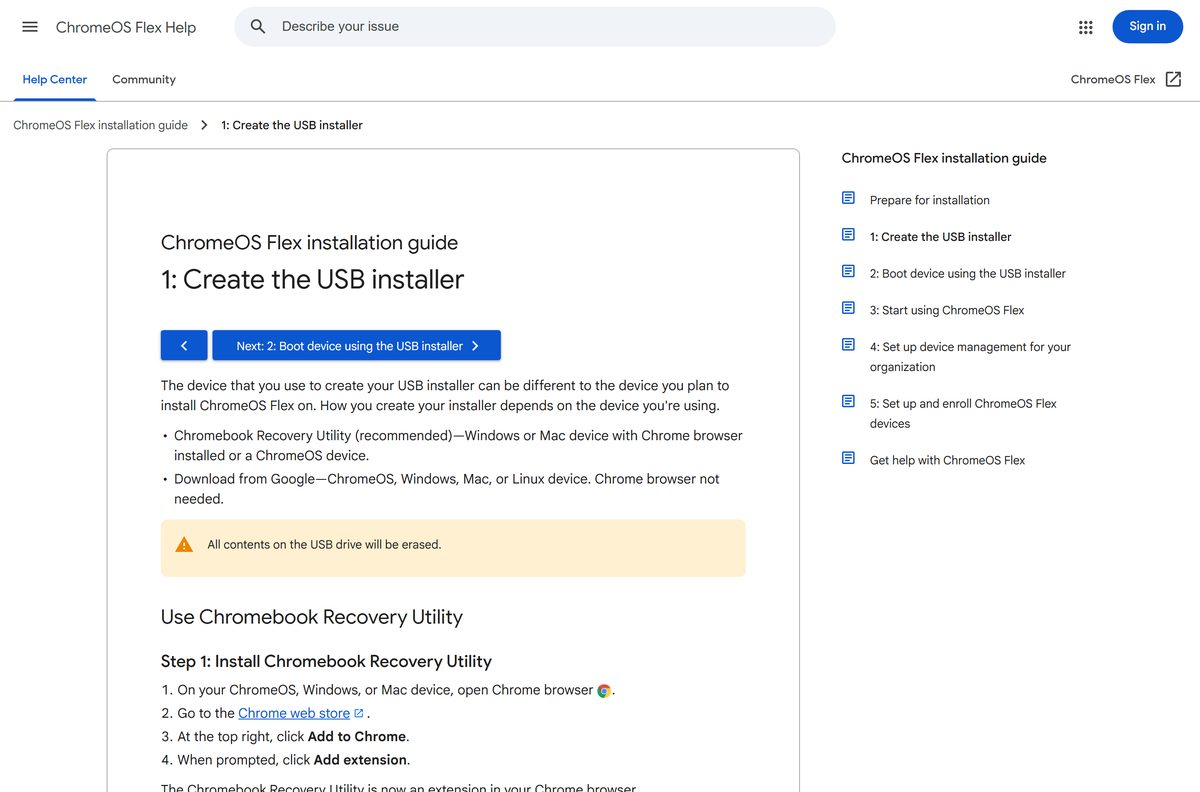The image size is (1200, 792).
Task: Click document icon beside Set up device management
Action: pos(848,345)
